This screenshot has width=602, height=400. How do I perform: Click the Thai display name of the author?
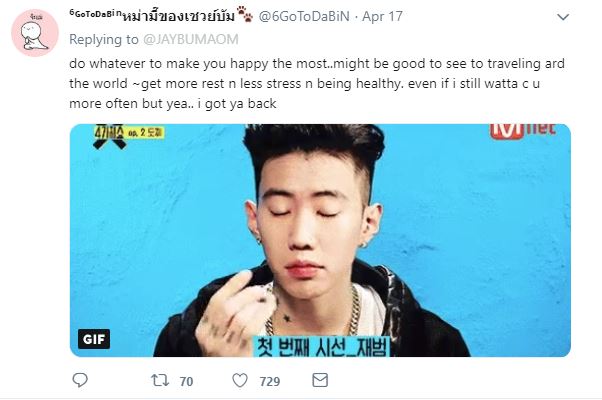[178, 17]
